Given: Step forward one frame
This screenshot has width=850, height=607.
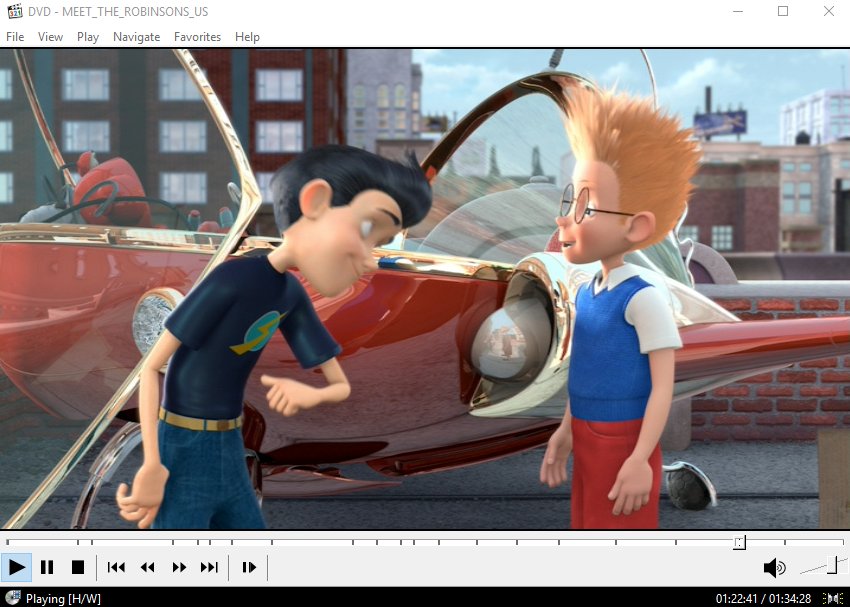Looking at the screenshot, I should tap(249, 567).
